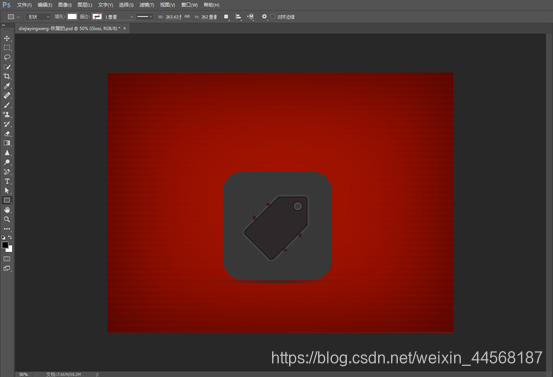Select the Rectangular Marquee tool

pyautogui.click(x=7, y=48)
